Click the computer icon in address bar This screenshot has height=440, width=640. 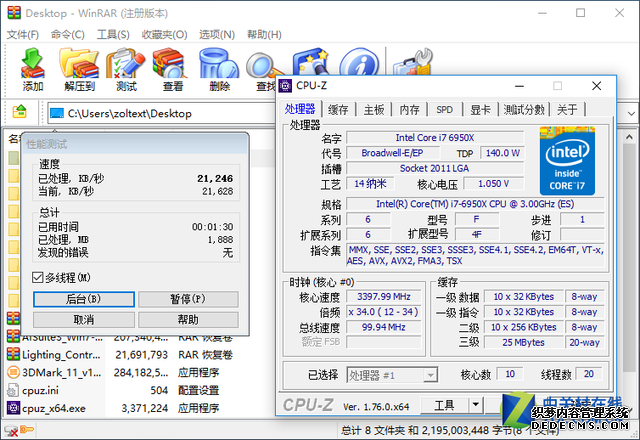click(57, 113)
